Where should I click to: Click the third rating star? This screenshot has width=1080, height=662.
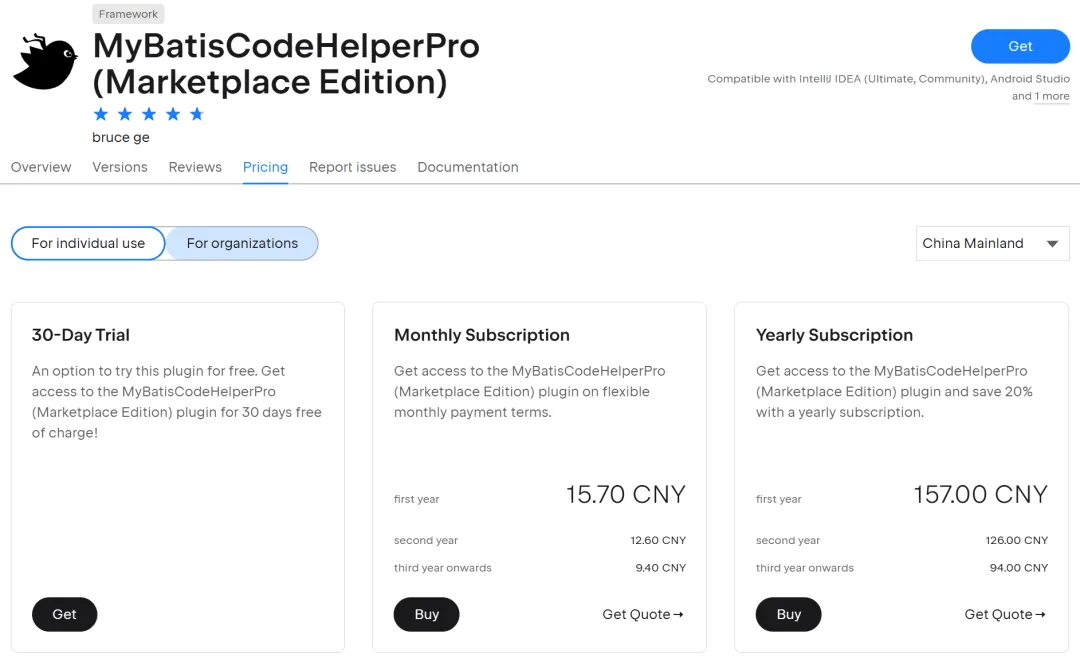149,114
